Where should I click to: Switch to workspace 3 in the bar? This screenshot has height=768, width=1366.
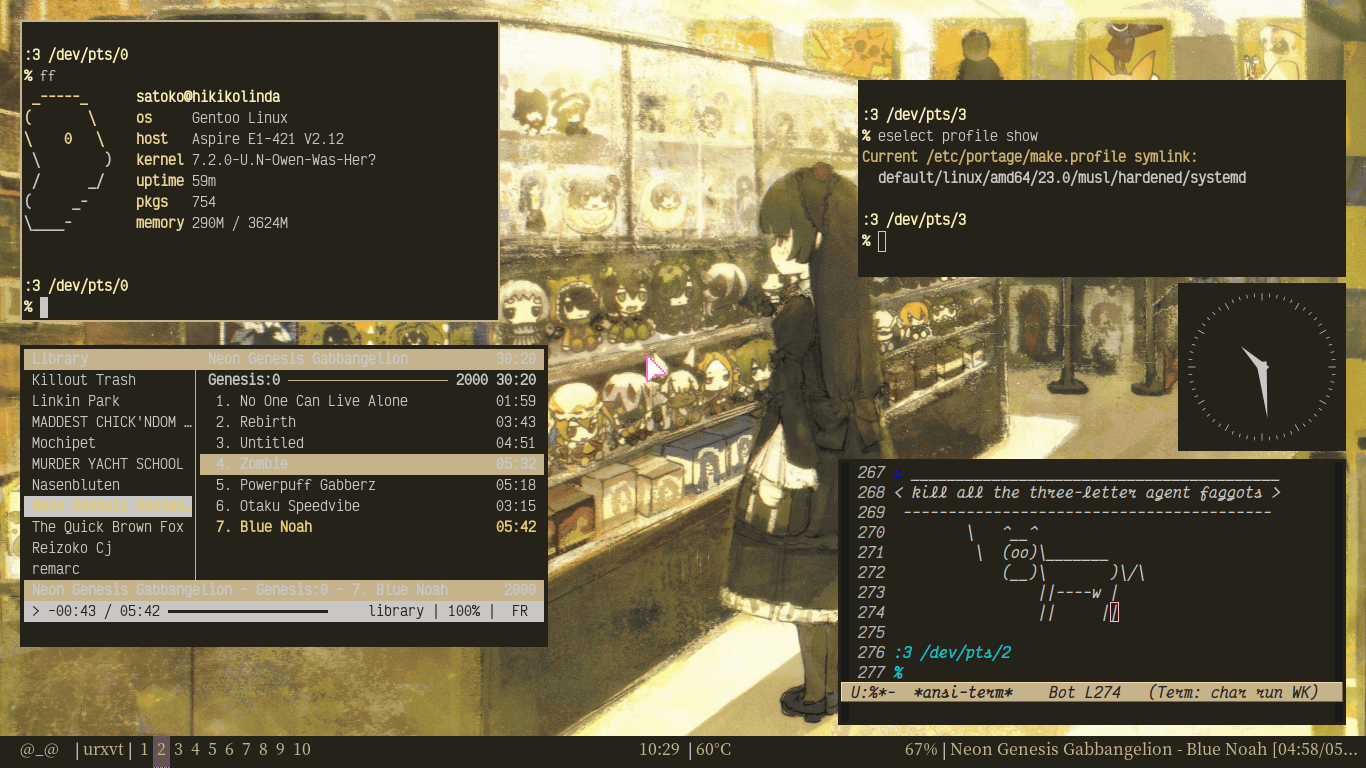click(178, 749)
